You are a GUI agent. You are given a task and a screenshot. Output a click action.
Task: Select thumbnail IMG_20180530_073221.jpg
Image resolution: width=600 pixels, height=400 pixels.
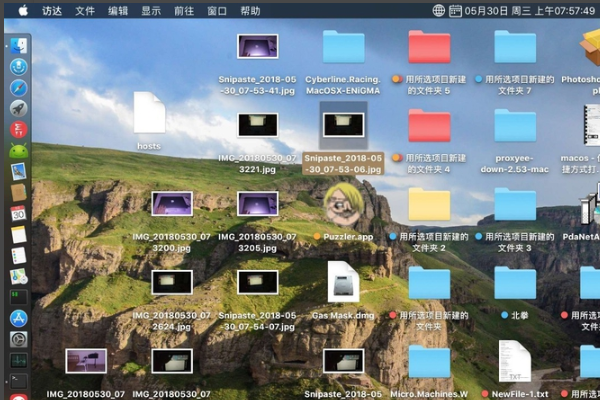258,125
